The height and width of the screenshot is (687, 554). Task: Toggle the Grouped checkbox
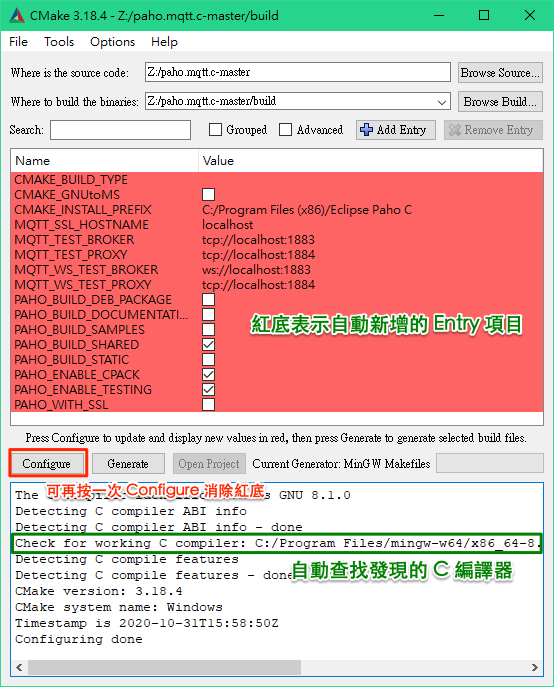[x=215, y=130]
